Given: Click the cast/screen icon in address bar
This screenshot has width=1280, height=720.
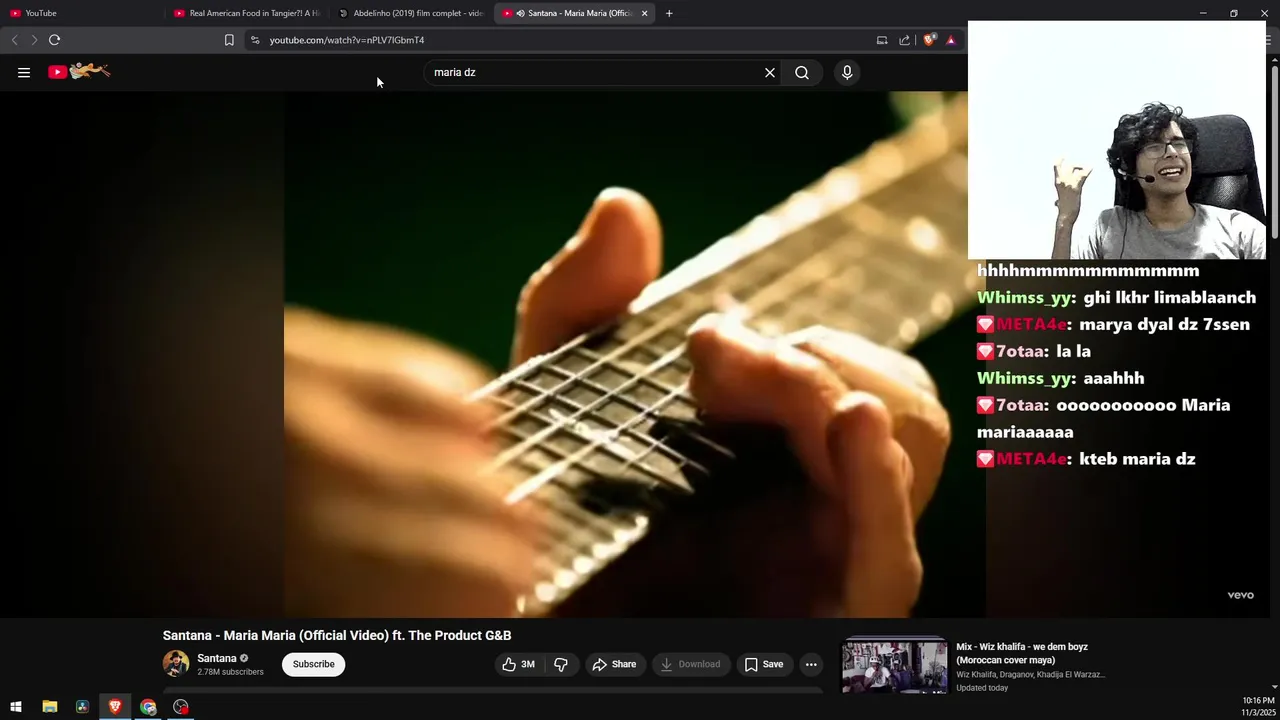Looking at the screenshot, I should 882,40.
